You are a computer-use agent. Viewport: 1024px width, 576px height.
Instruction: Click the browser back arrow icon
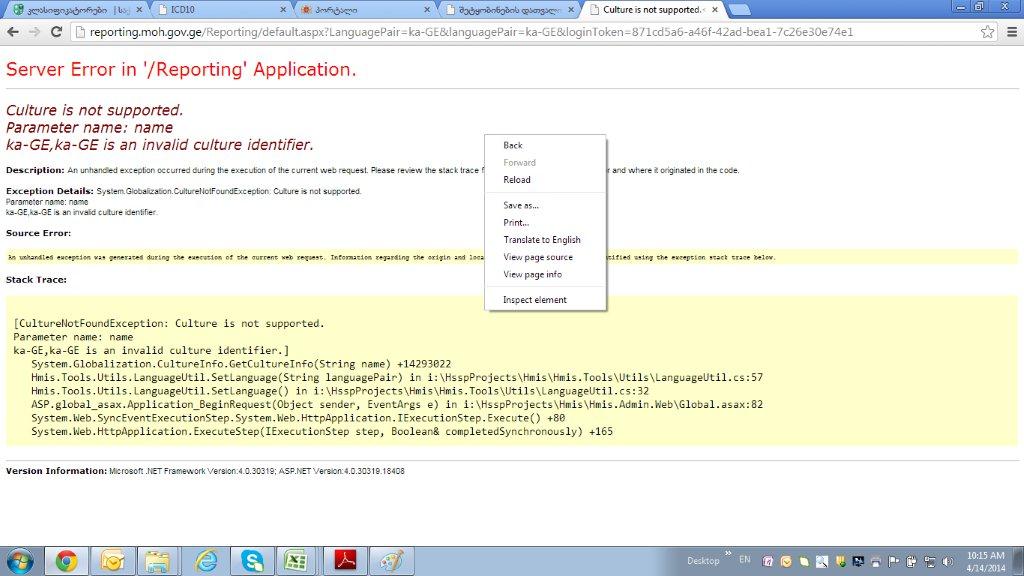[13, 32]
